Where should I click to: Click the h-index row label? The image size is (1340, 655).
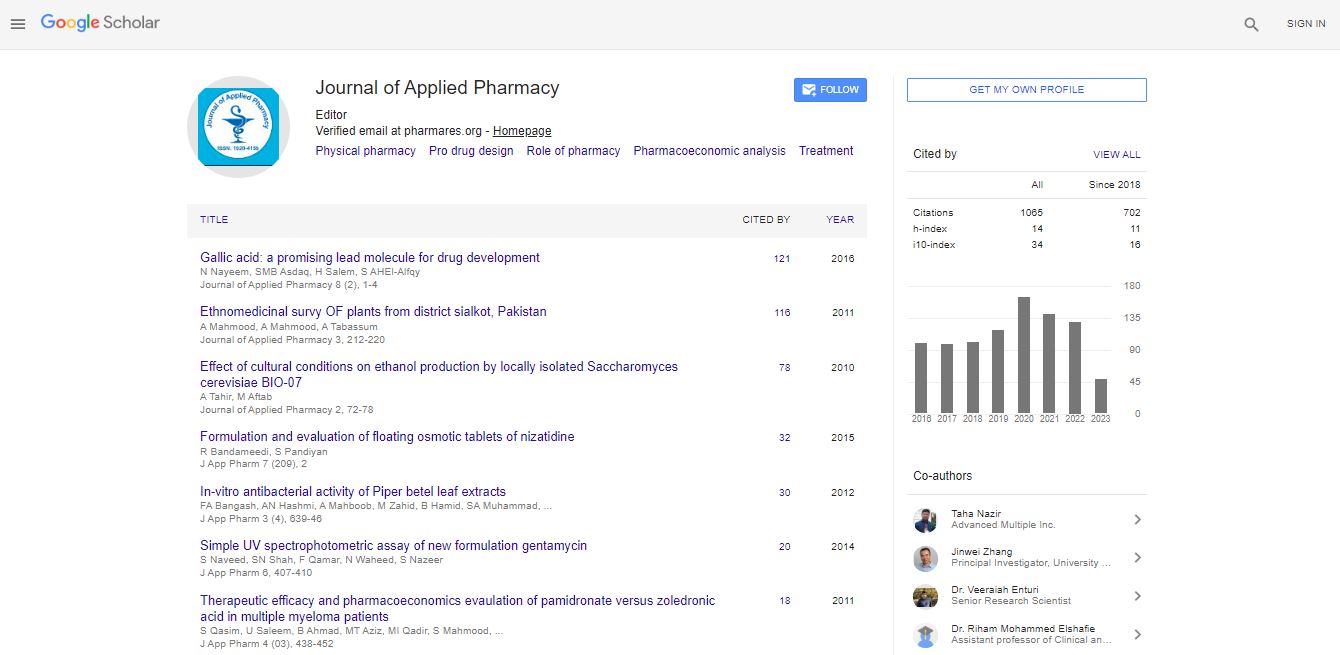(930, 229)
